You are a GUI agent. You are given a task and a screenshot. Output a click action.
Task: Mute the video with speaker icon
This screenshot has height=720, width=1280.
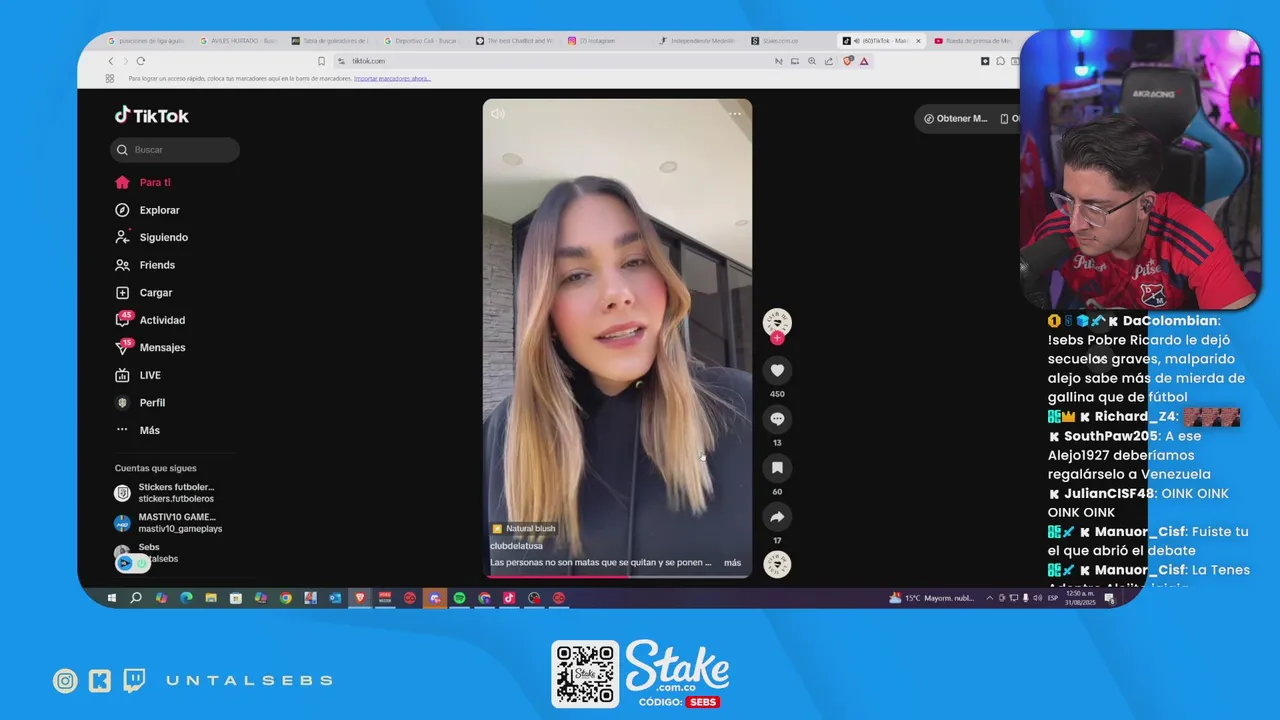click(498, 114)
